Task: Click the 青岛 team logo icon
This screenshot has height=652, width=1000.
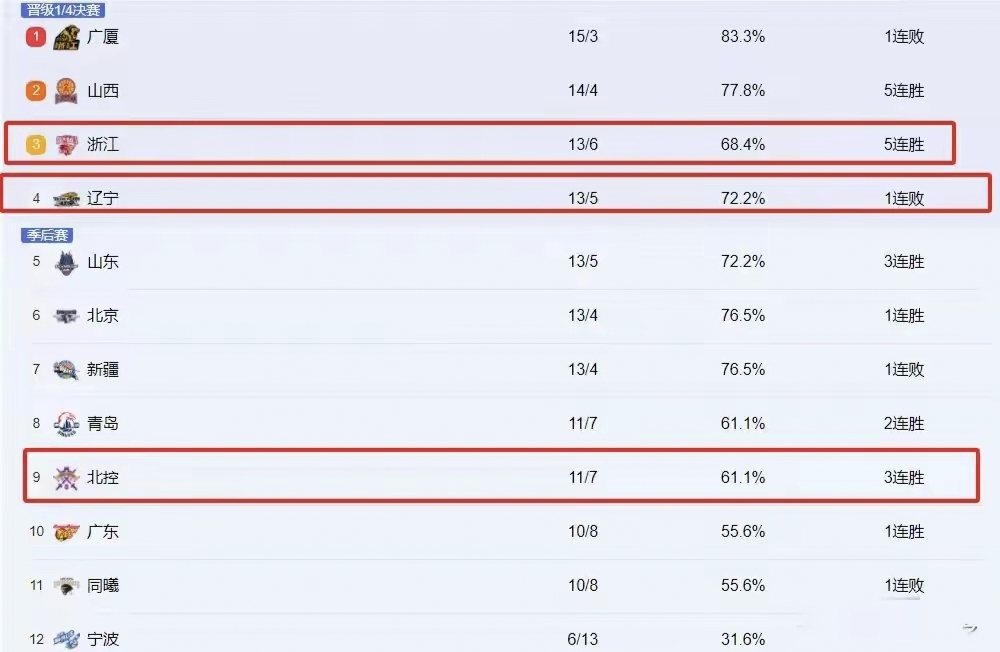Action: pos(66,424)
